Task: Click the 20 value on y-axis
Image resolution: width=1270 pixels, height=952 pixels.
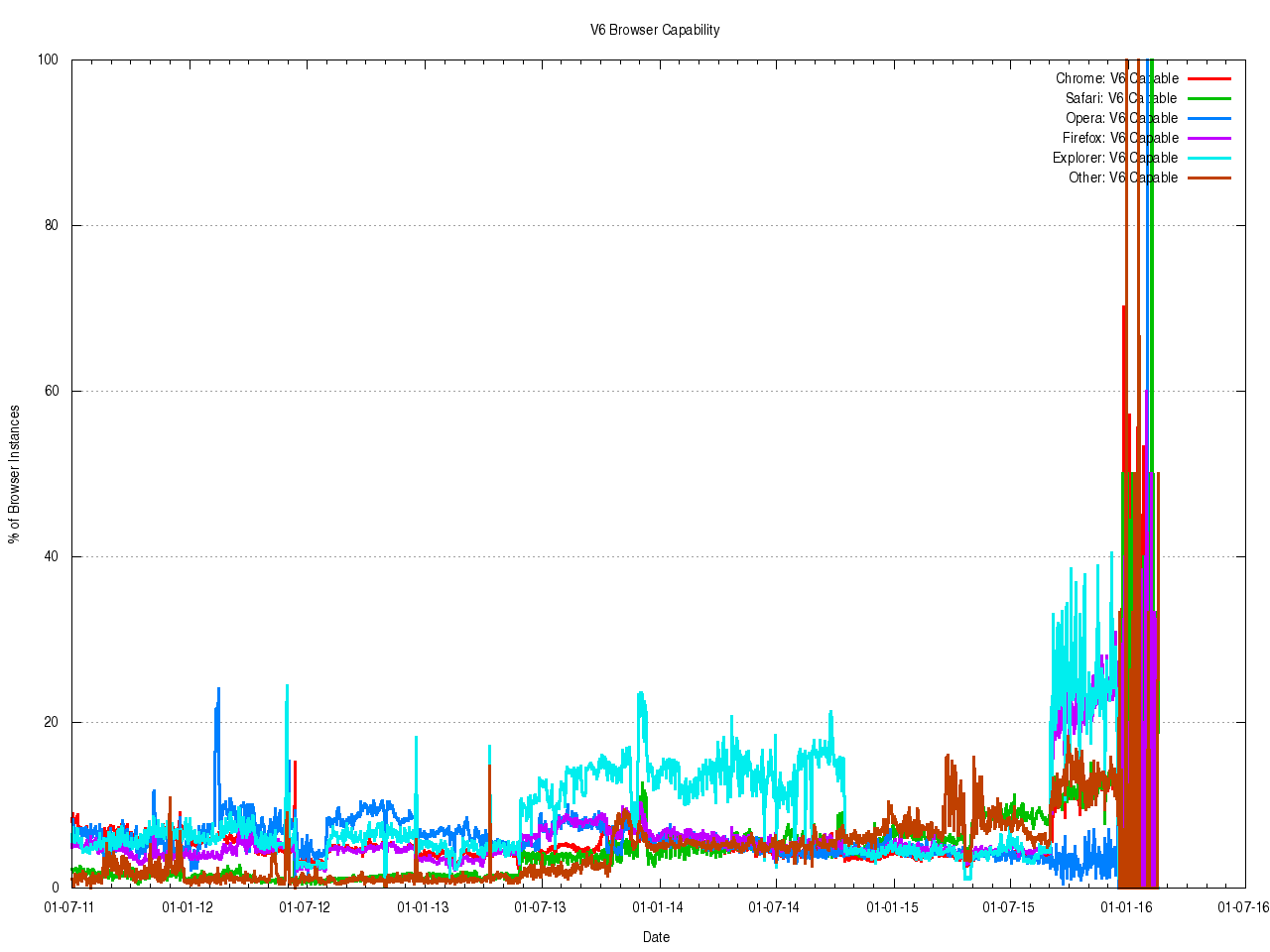Action: pyautogui.click(x=51, y=722)
